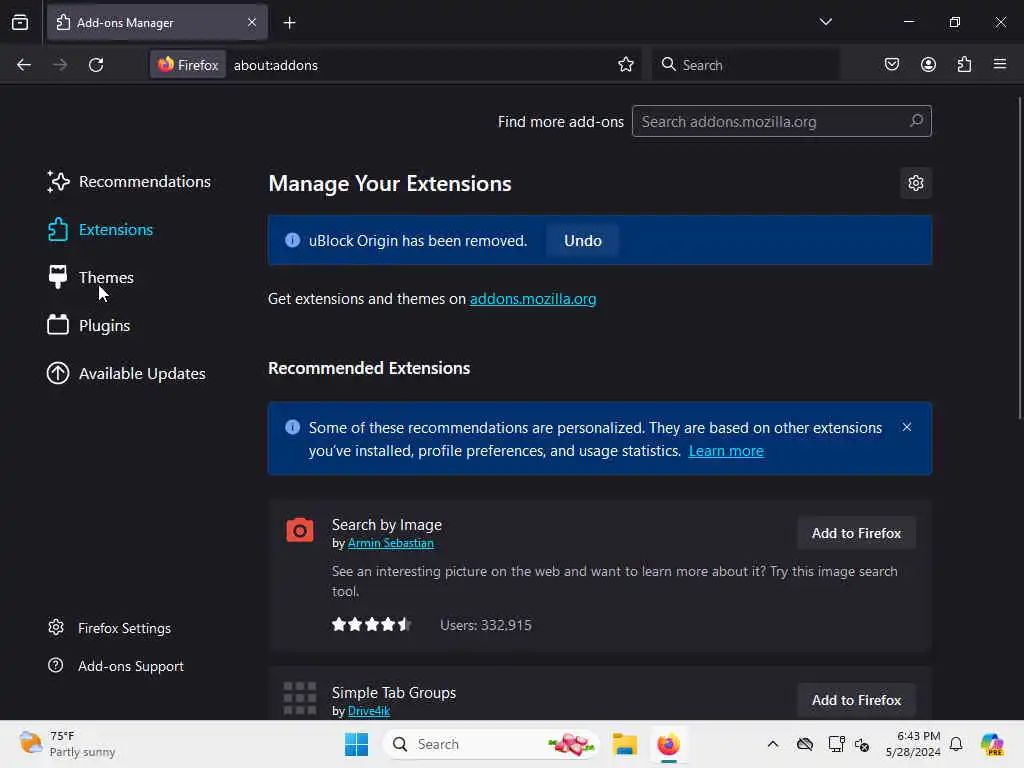Go forward using the browser forward arrow
The width and height of the screenshot is (1024, 768).
(59, 65)
